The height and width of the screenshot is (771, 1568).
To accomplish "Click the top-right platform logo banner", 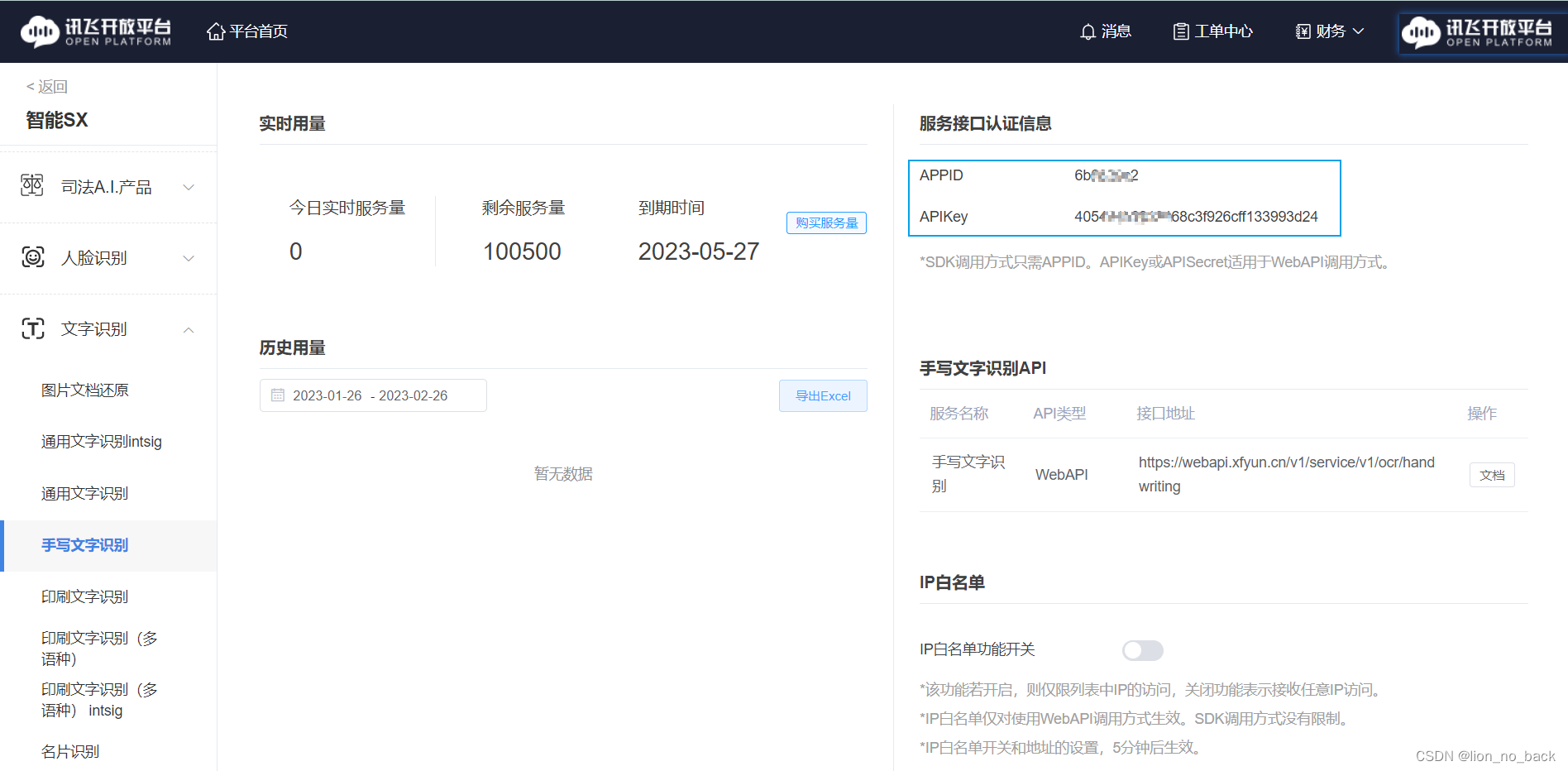I will [x=1483, y=32].
